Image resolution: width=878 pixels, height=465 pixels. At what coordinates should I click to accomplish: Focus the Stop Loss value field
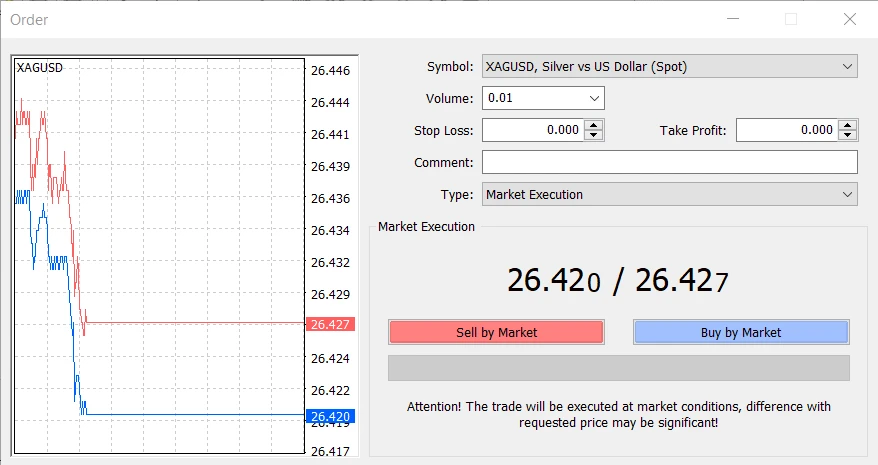click(x=532, y=130)
